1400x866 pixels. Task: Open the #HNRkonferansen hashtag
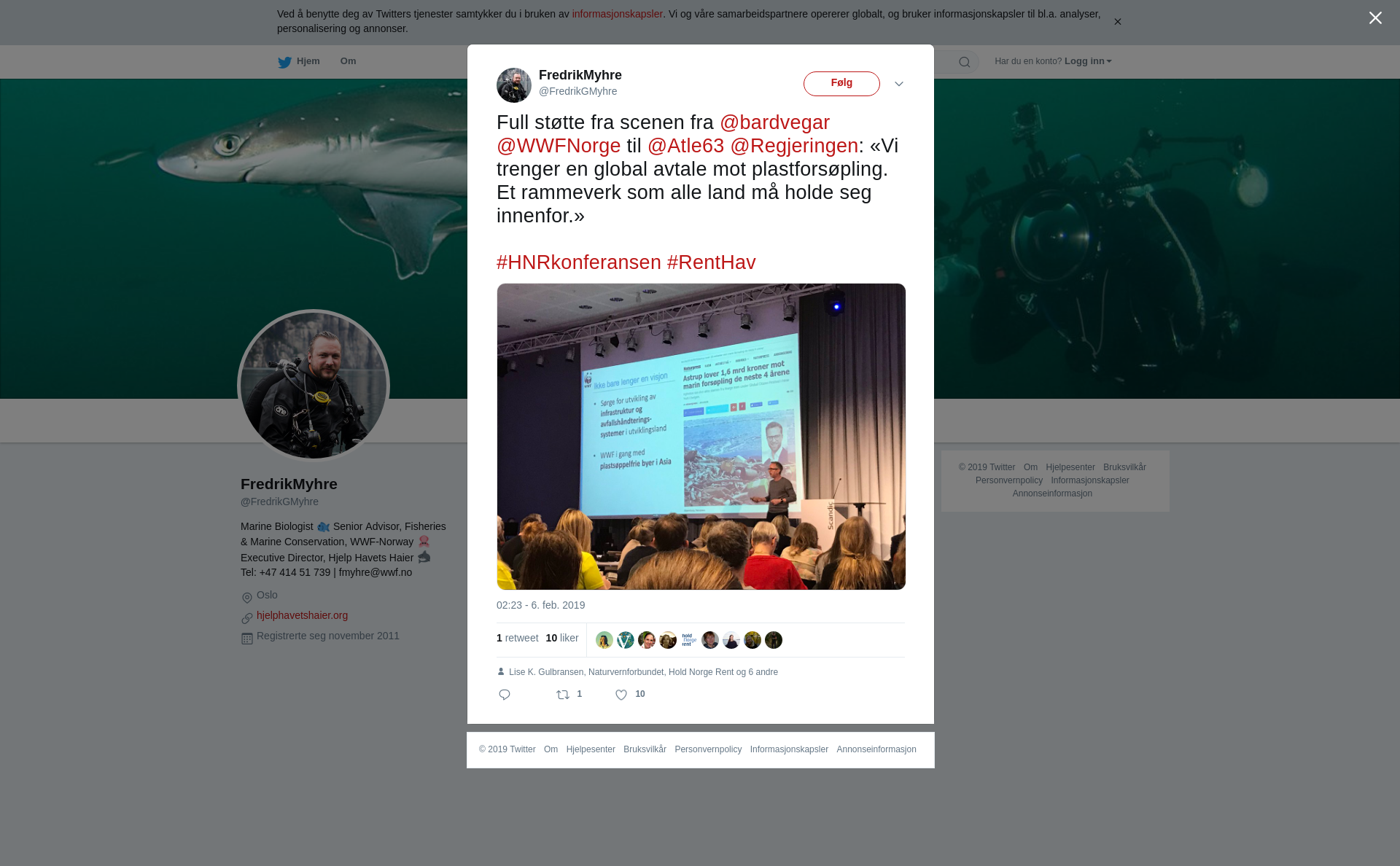(579, 262)
